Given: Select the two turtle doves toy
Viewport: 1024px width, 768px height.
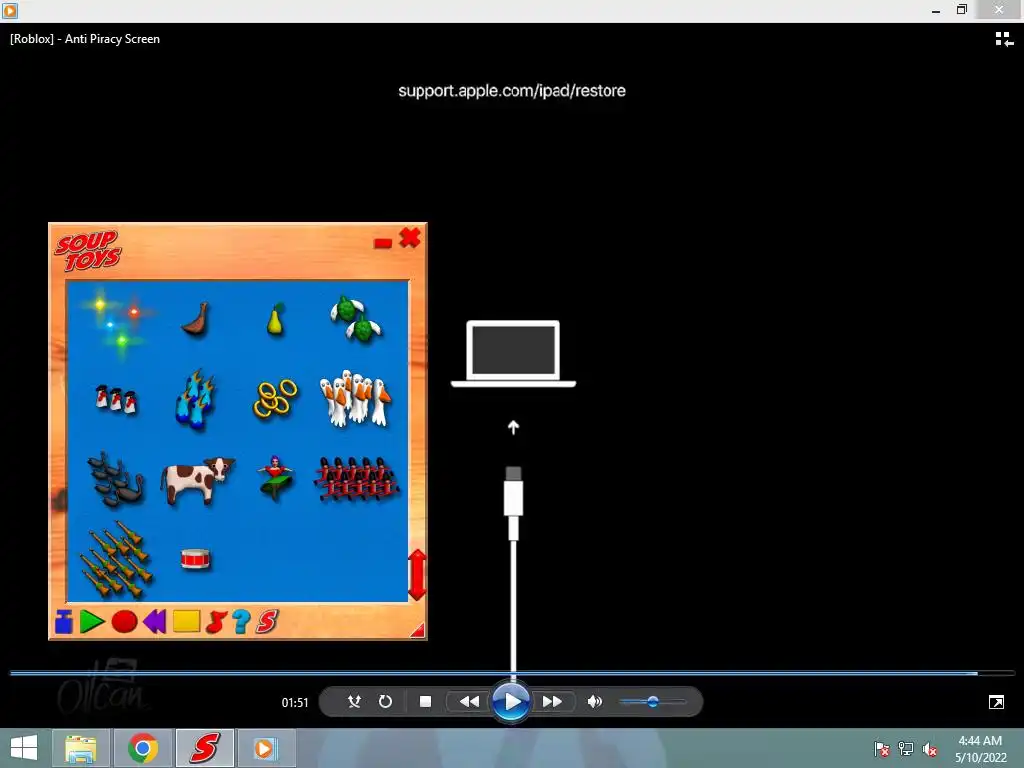Looking at the screenshot, I should [356, 319].
